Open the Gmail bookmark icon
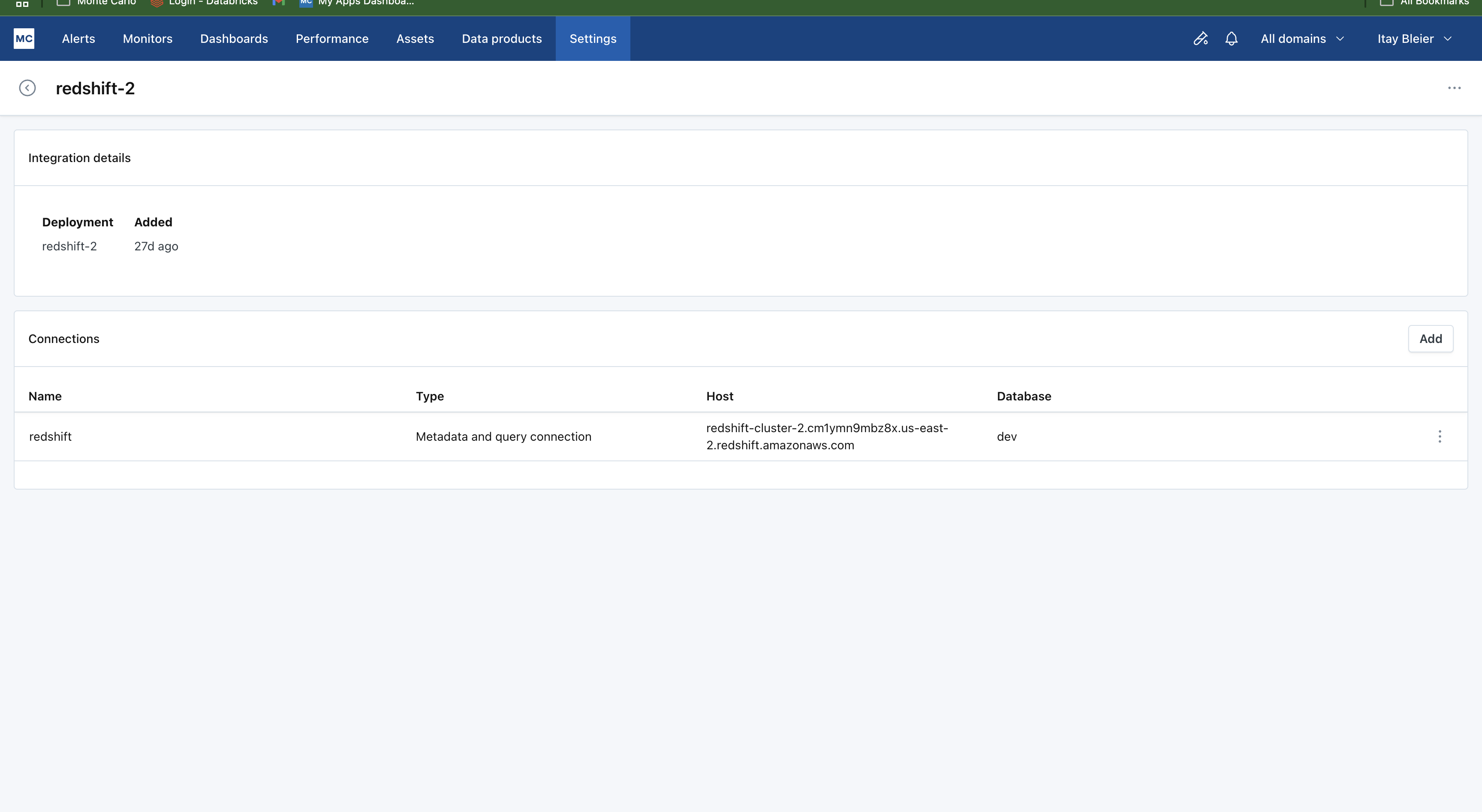 coord(278,3)
